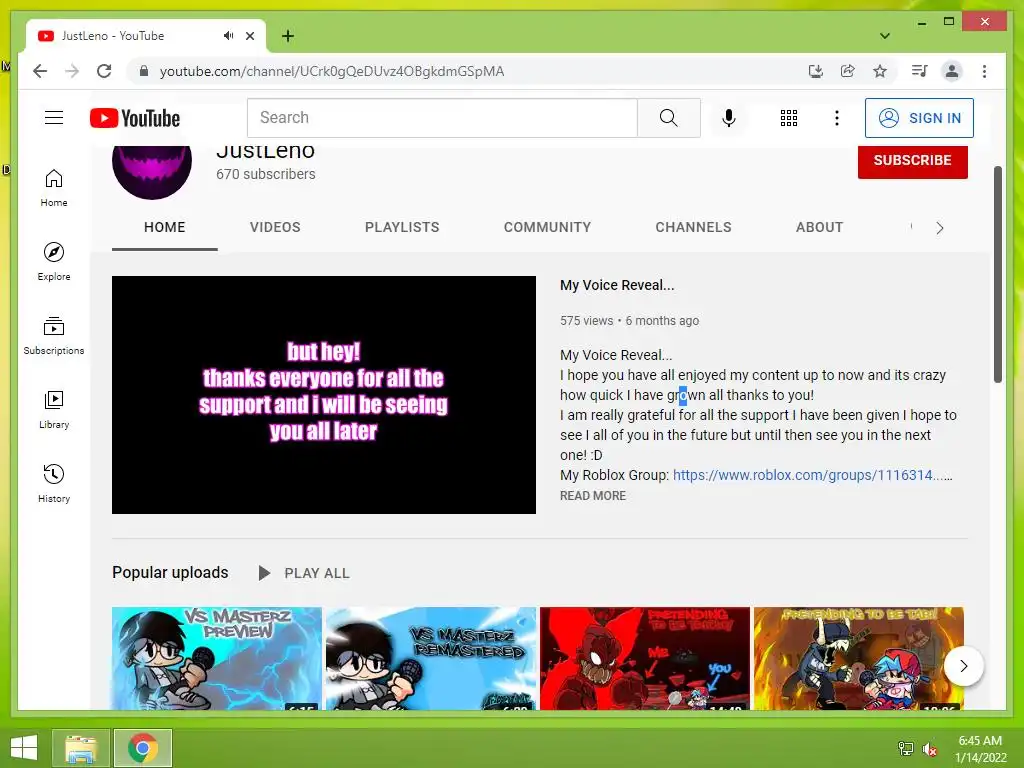Switch to the VIDEOS tab
This screenshot has height=768, width=1024.
tap(275, 227)
